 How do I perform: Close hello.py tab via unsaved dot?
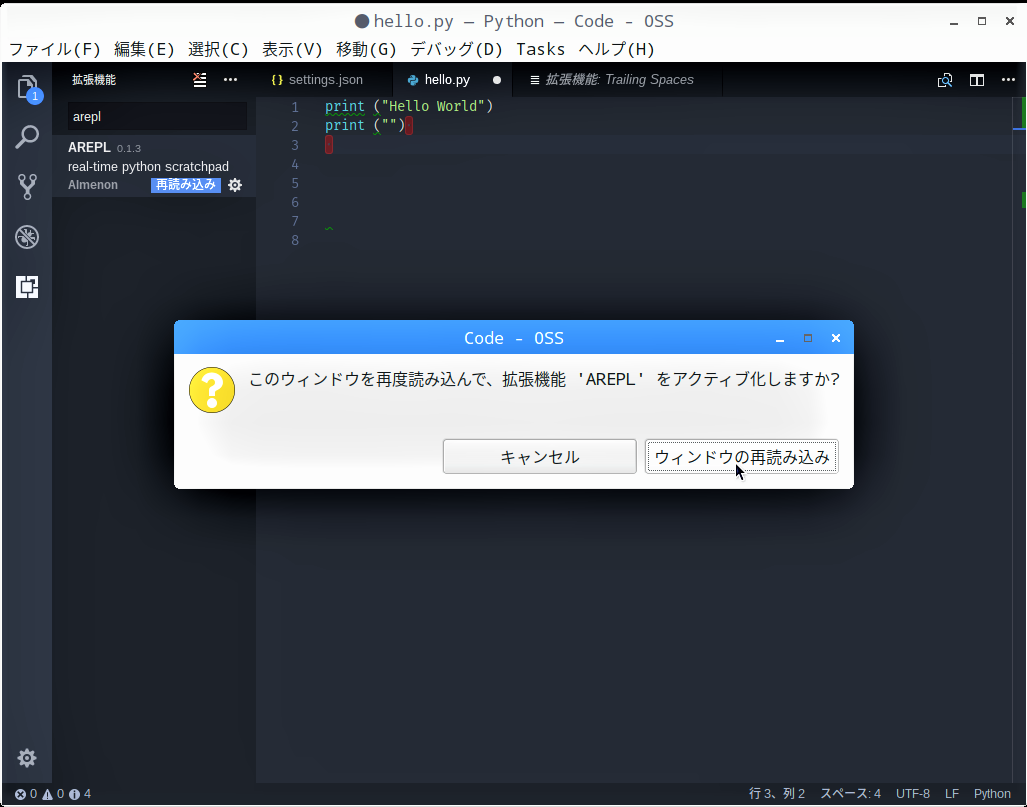[496, 80]
